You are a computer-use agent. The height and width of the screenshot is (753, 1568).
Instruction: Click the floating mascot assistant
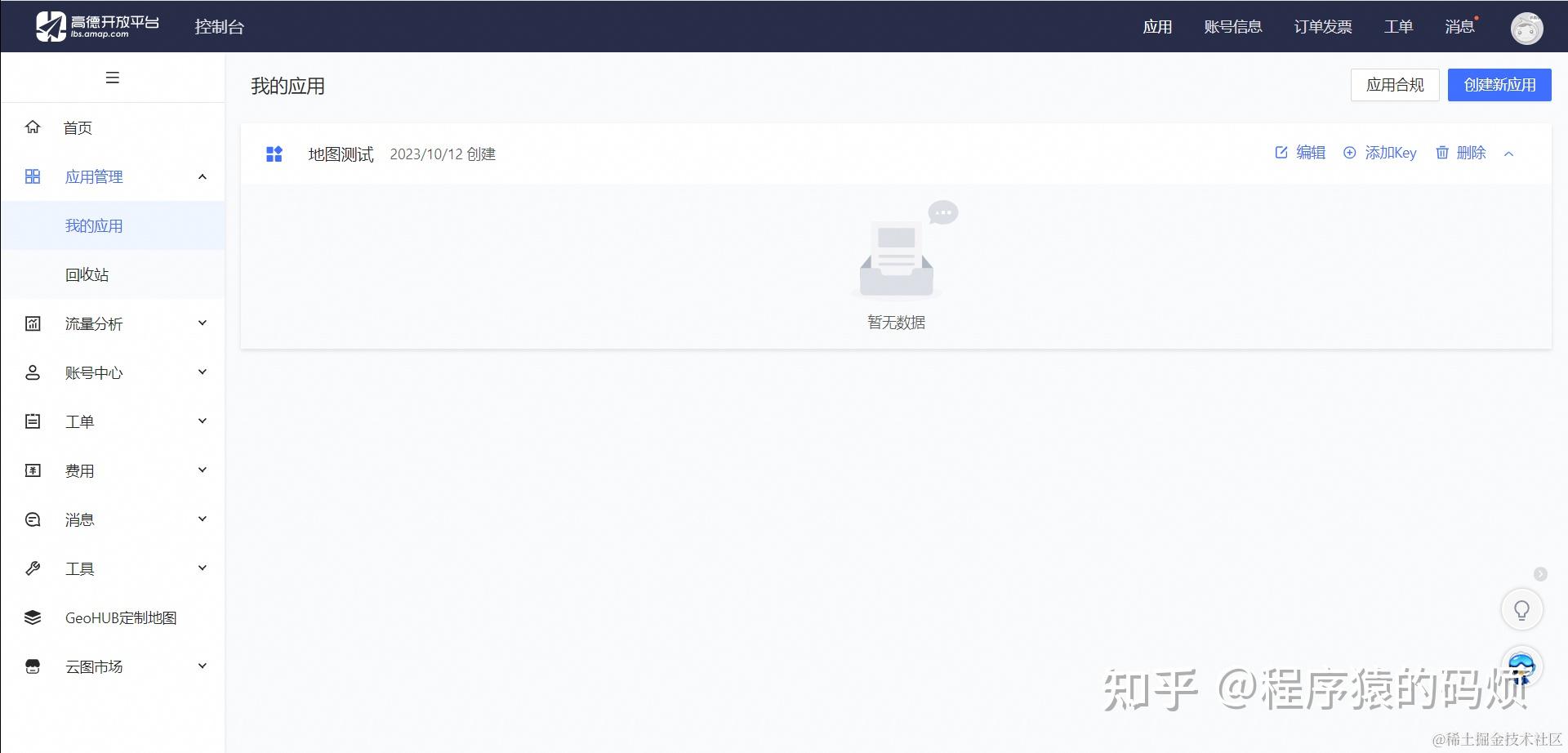(x=1521, y=666)
